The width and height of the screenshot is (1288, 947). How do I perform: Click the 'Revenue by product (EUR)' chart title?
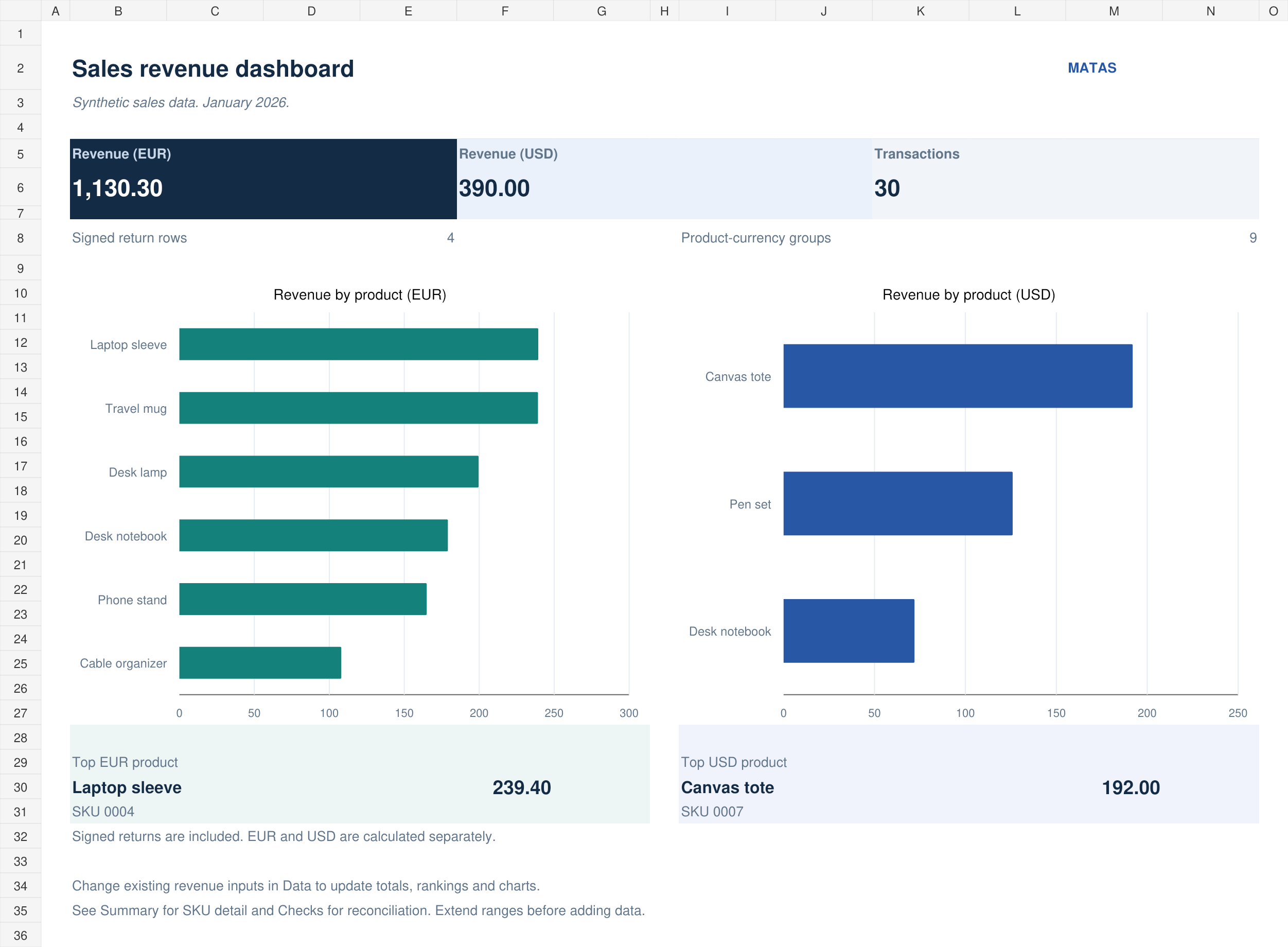coord(359,294)
